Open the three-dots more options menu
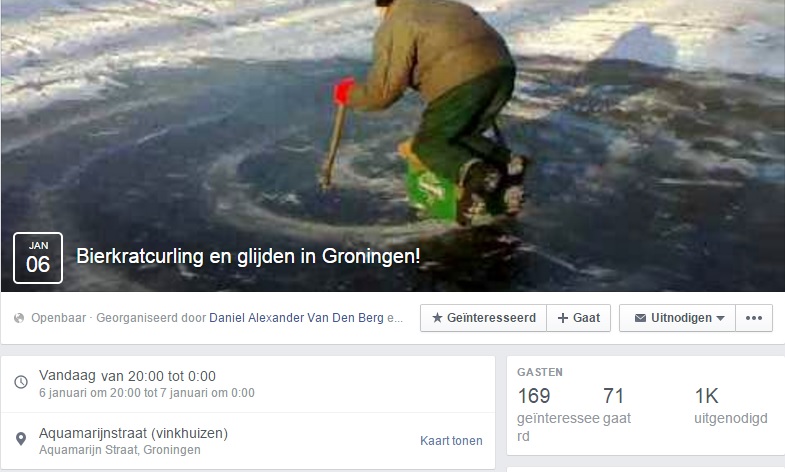This screenshot has width=785, height=472. click(754, 318)
